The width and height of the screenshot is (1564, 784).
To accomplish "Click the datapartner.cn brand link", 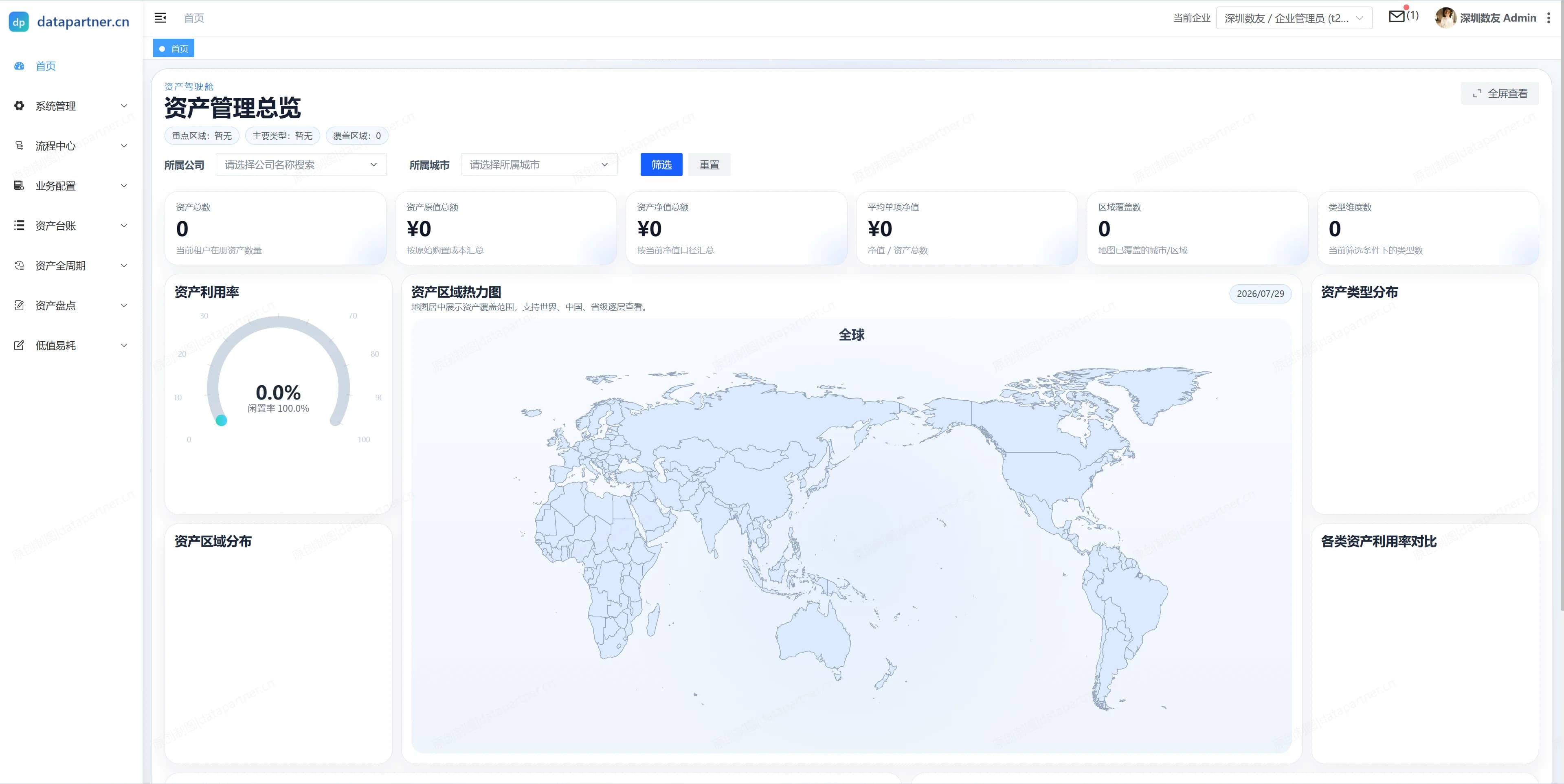I will click(x=83, y=22).
